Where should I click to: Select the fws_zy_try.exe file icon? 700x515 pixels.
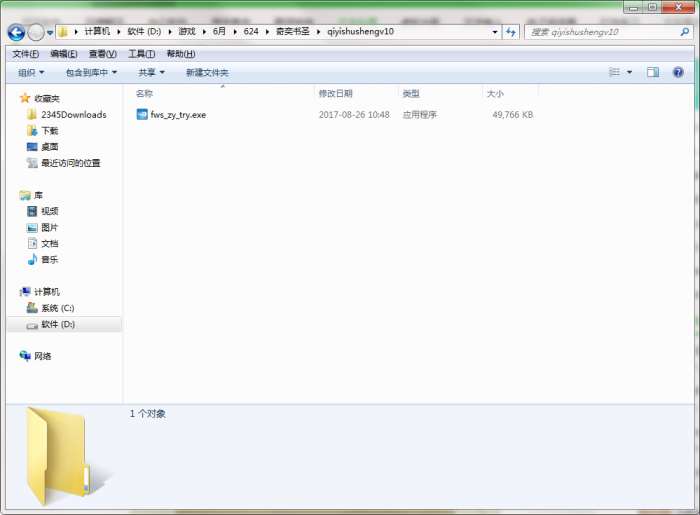(x=142, y=115)
